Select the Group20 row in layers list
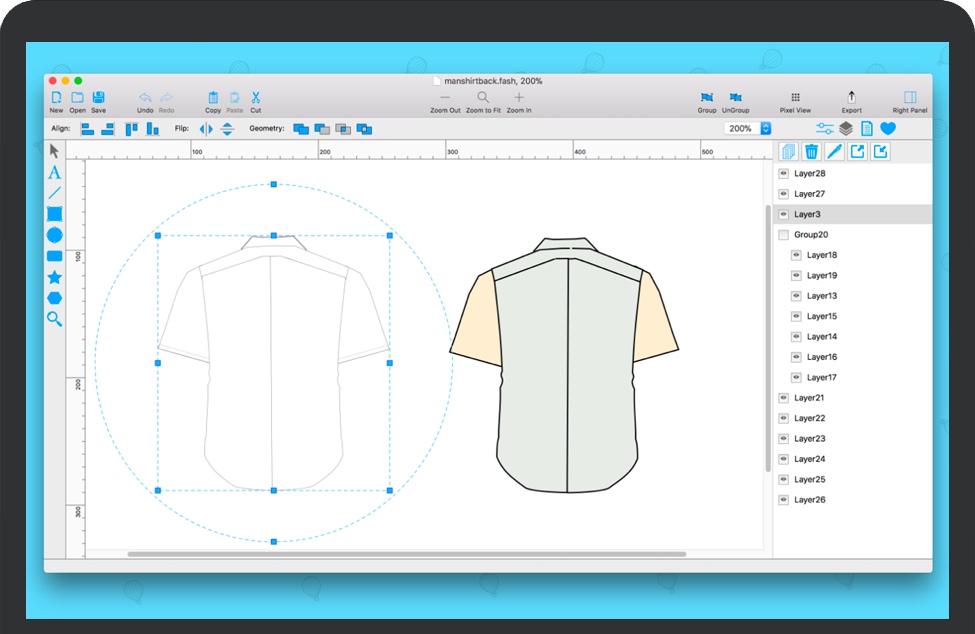This screenshot has height=634, width=975. coord(811,235)
